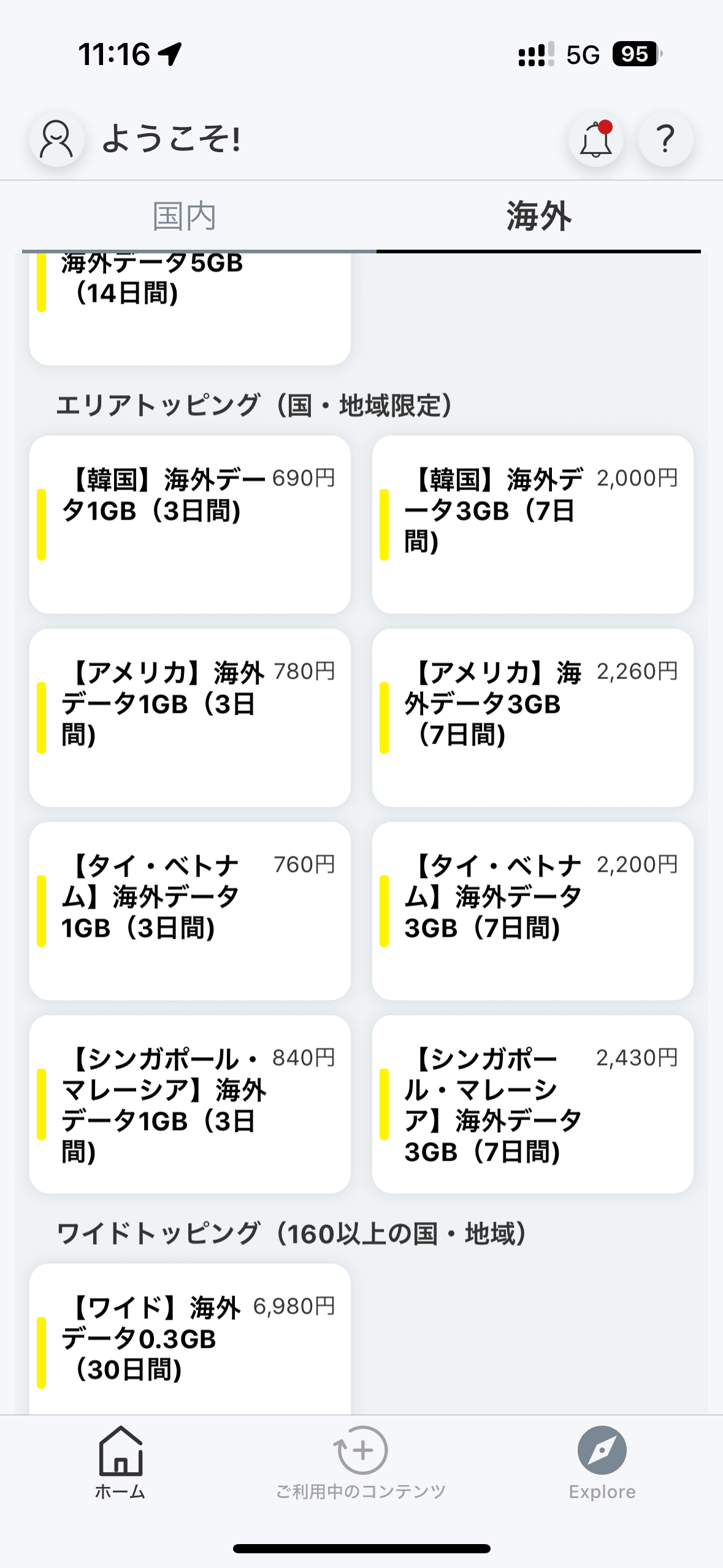Open the user profile icon
The image size is (723, 1568).
click(56, 139)
